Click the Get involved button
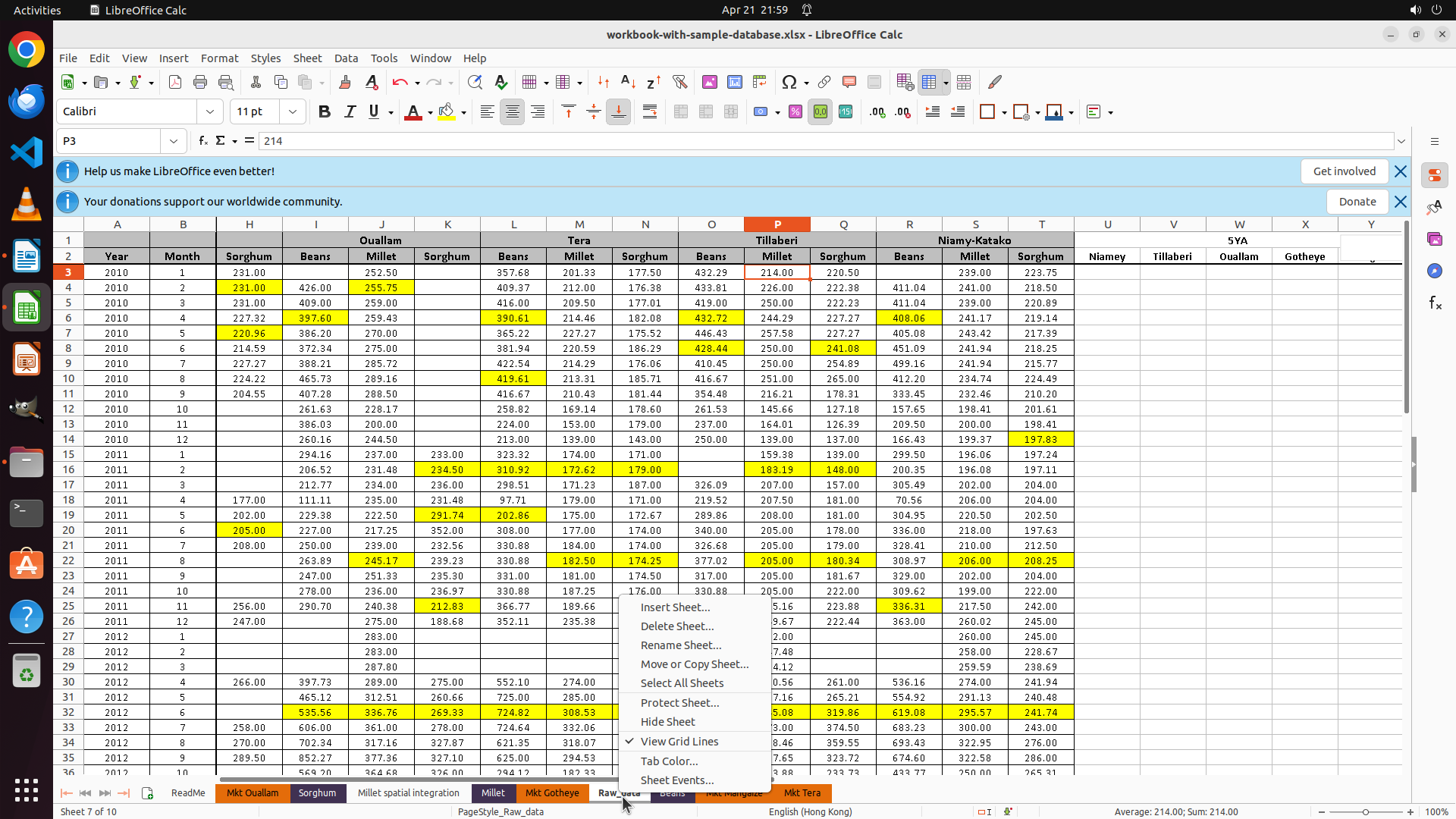The width and height of the screenshot is (1456, 819). pyautogui.click(x=1344, y=171)
